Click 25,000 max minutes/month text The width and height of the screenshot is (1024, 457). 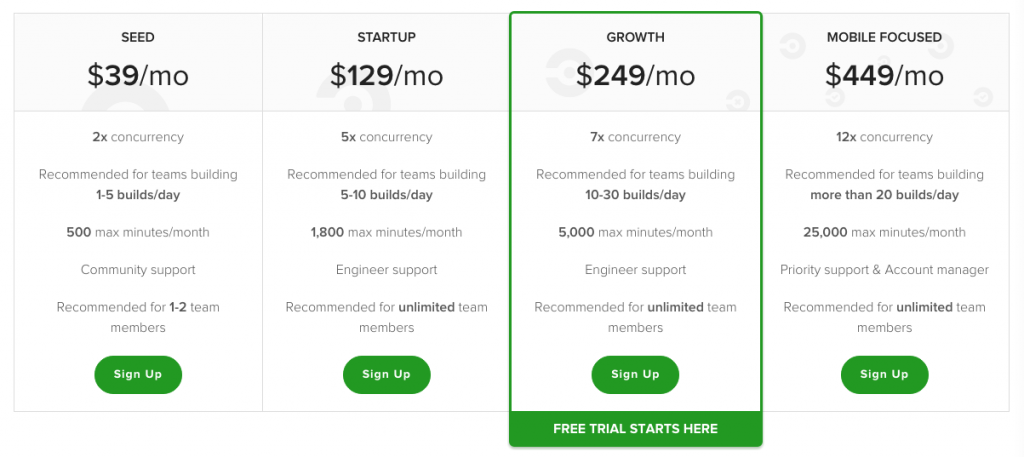click(884, 232)
